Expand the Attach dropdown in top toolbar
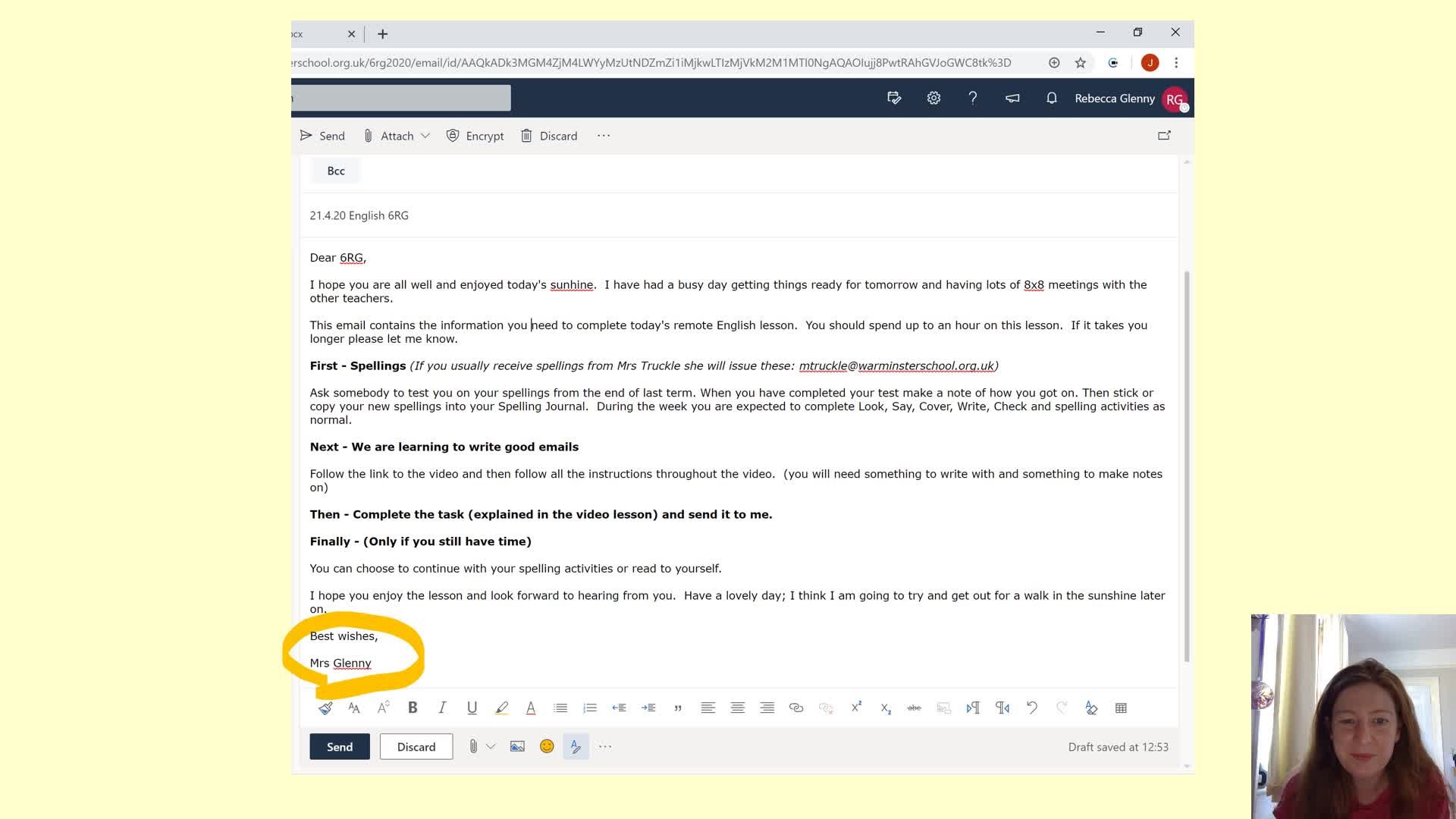This screenshot has height=819, width=1456. pyautogui.click(x=425, y=136)
